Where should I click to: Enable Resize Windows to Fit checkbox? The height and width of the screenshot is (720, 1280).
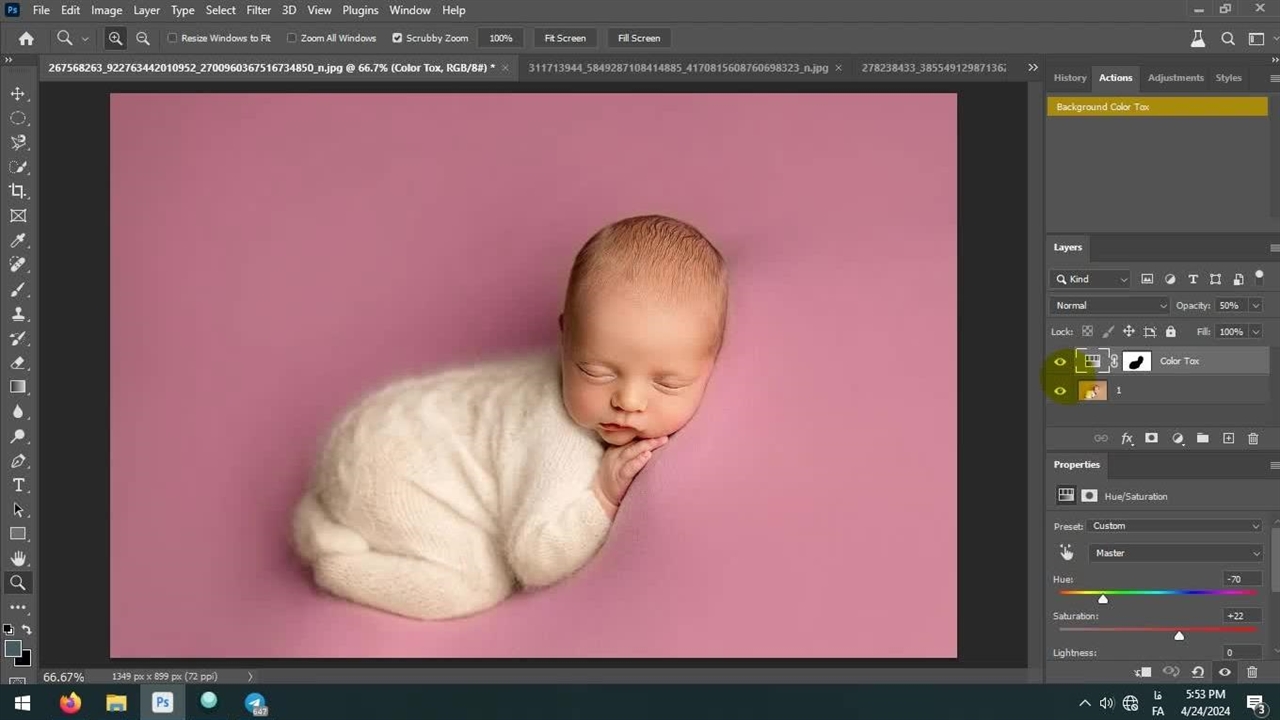coord(173,38)
